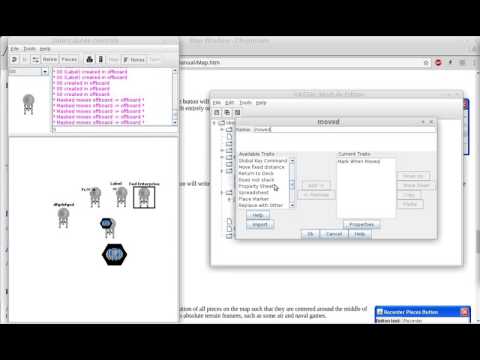Image resolution: width=480 pixels, height=360 pixels.
Task: Click the preferences sliders toolbar icon
Action: click(x=35, y=60)
